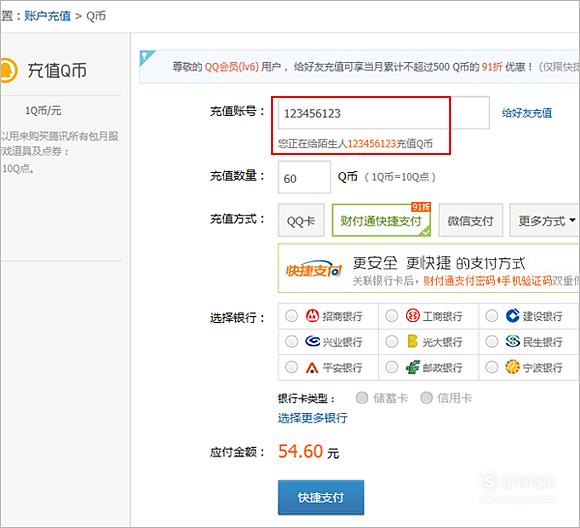Select the QQ卡 payment method
This screenshot has width=580, height=528.
301,220
